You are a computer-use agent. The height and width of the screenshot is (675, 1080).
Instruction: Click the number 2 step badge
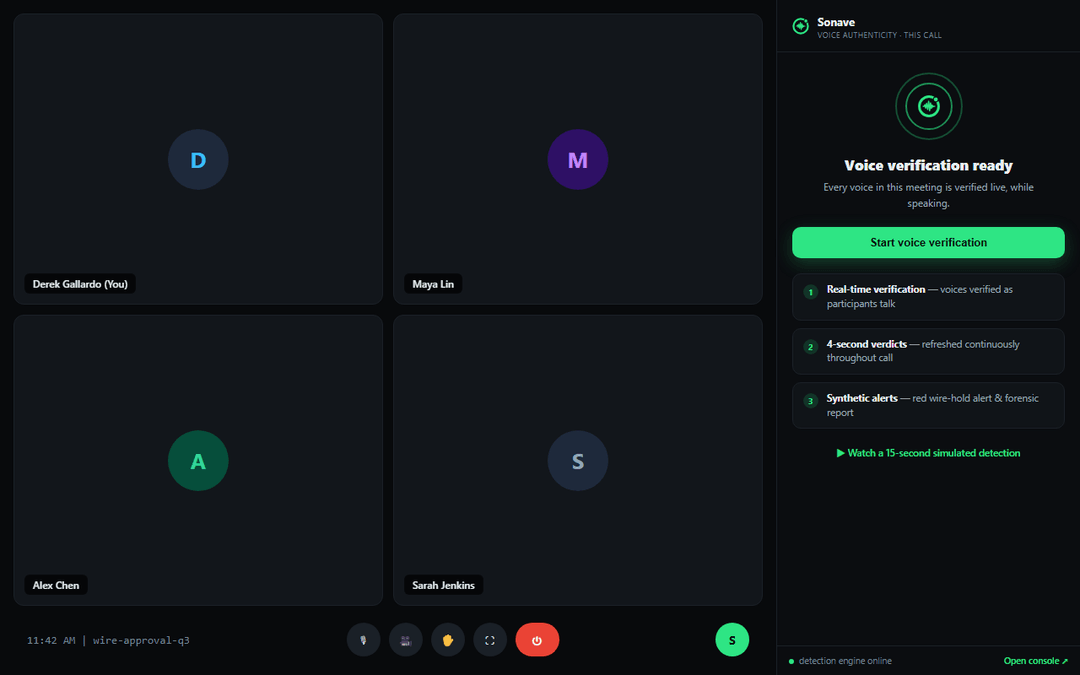coord(811,346)
